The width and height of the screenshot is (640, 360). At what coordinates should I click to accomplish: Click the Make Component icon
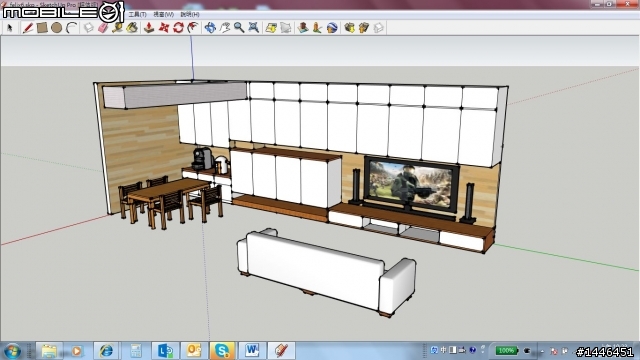(89, 28)
